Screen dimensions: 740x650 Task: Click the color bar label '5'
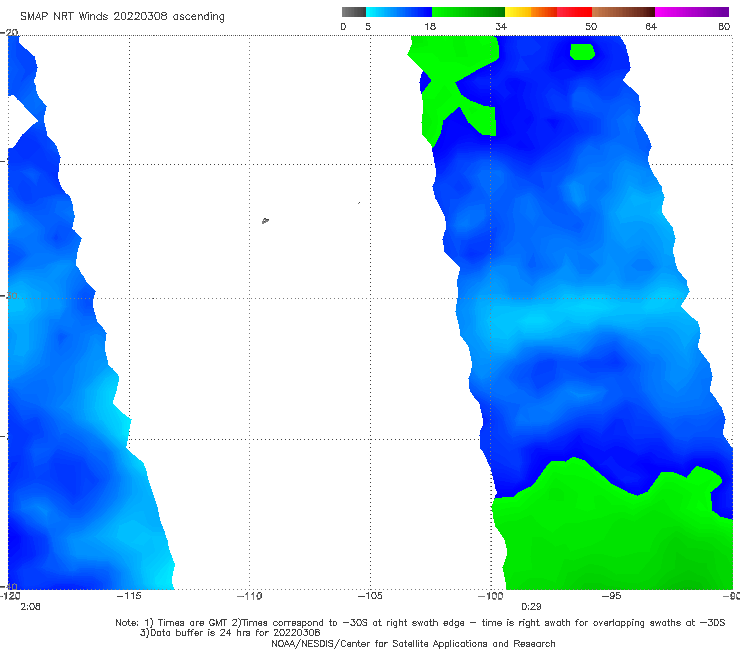[x=368, y=26]
